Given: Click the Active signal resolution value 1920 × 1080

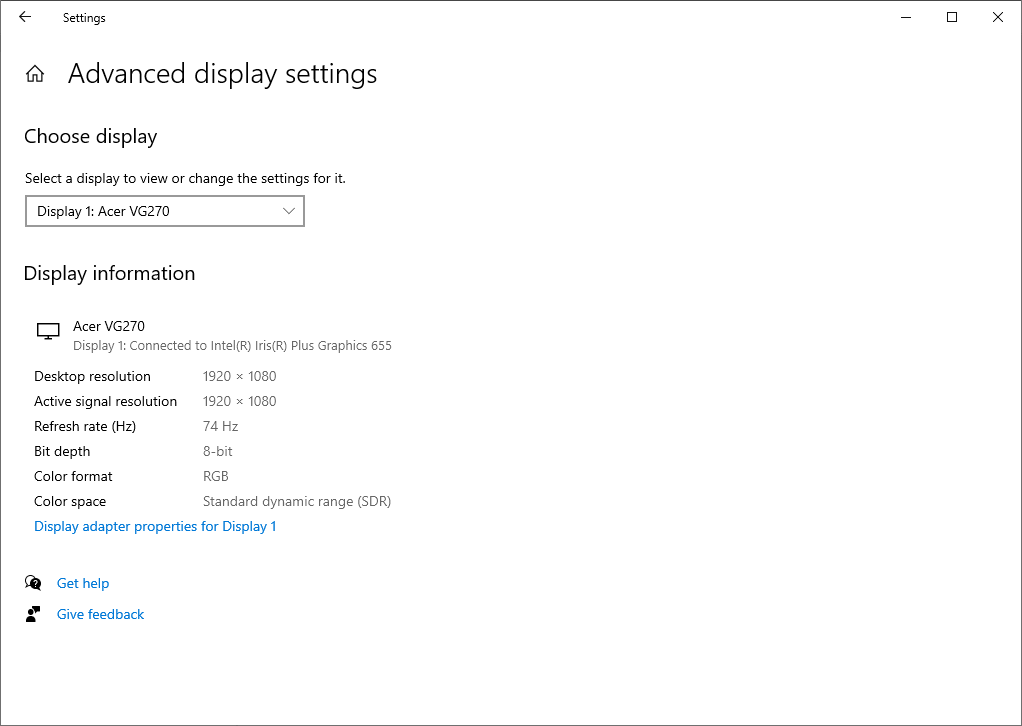Looking at the screenshot, I should [239, 401].
